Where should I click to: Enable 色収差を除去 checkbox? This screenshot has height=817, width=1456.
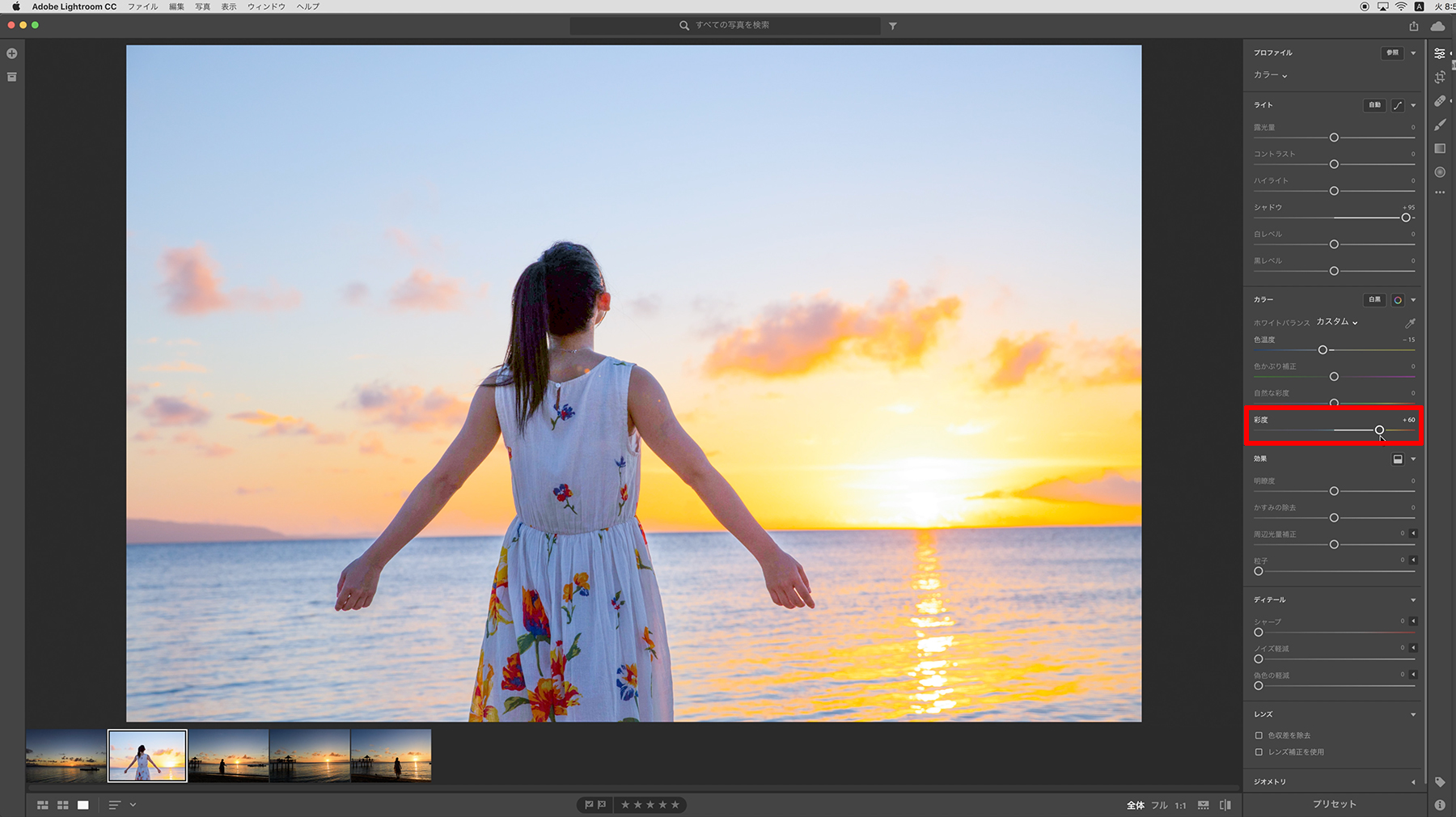[1259, 735]
